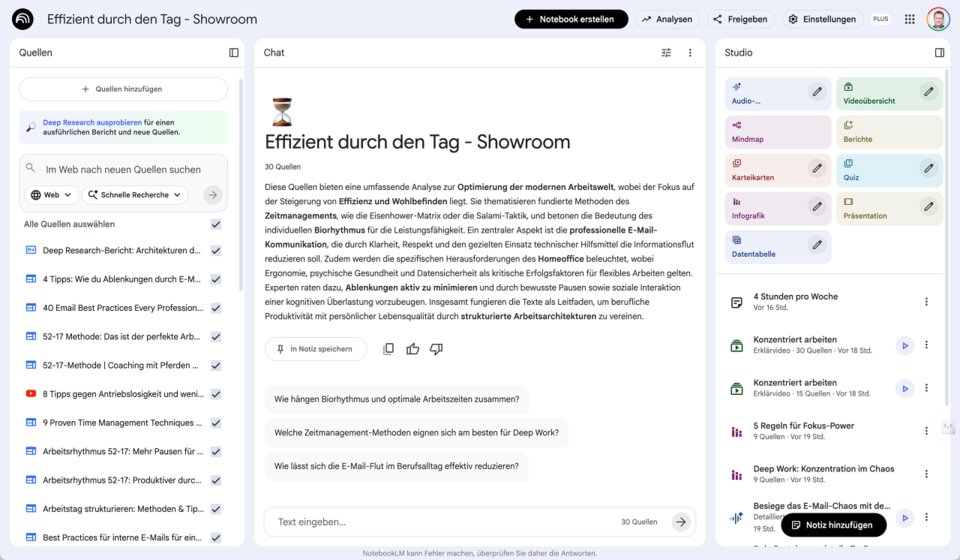
Task: Uncheck 40 Email Best Practices checkbox
Action: point(216,308)
